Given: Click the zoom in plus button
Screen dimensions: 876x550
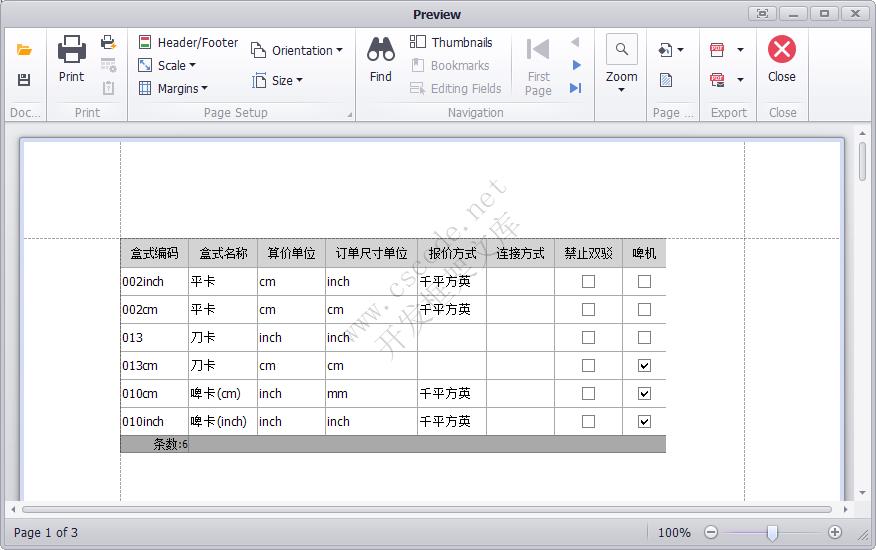Looking at the screenshot, I should pyautogui.click(x=835, y=532).
